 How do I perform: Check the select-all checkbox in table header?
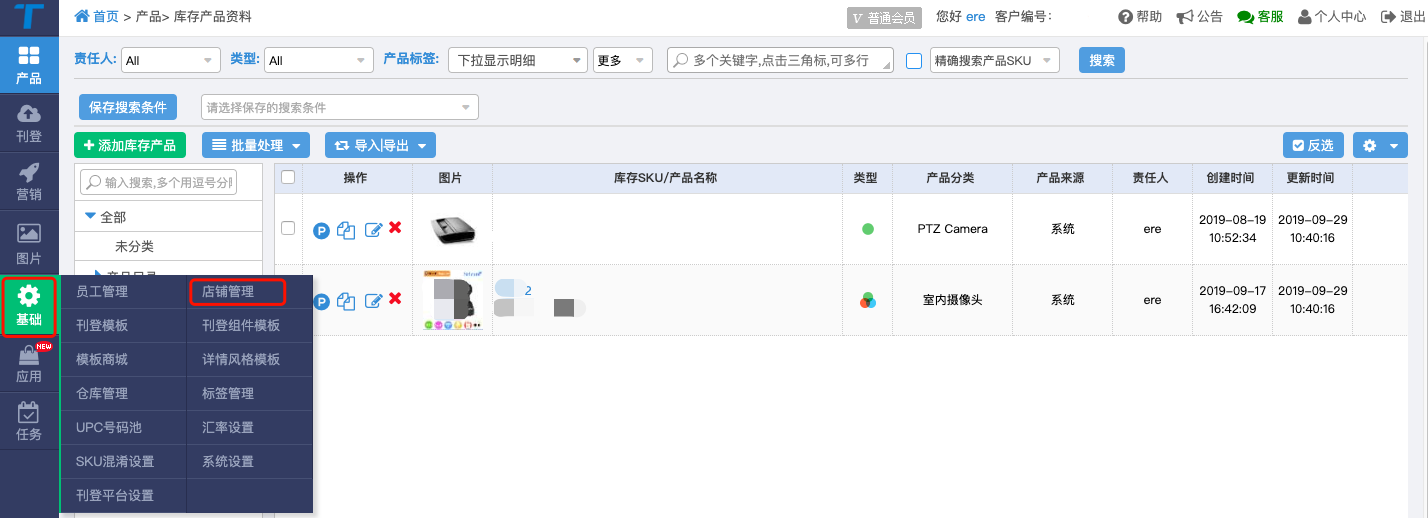288,177
